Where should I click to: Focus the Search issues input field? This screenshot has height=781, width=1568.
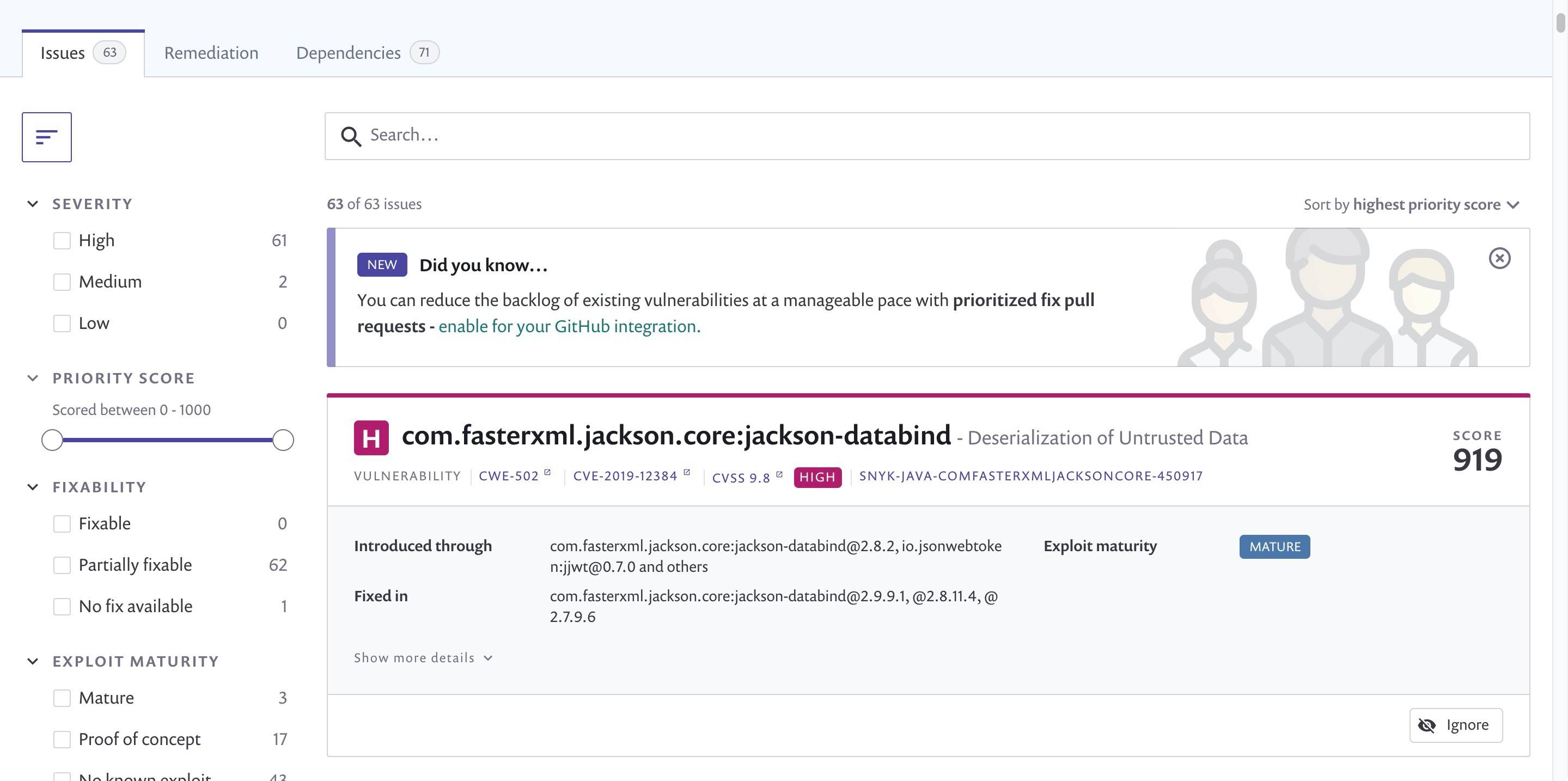[927, 136]
